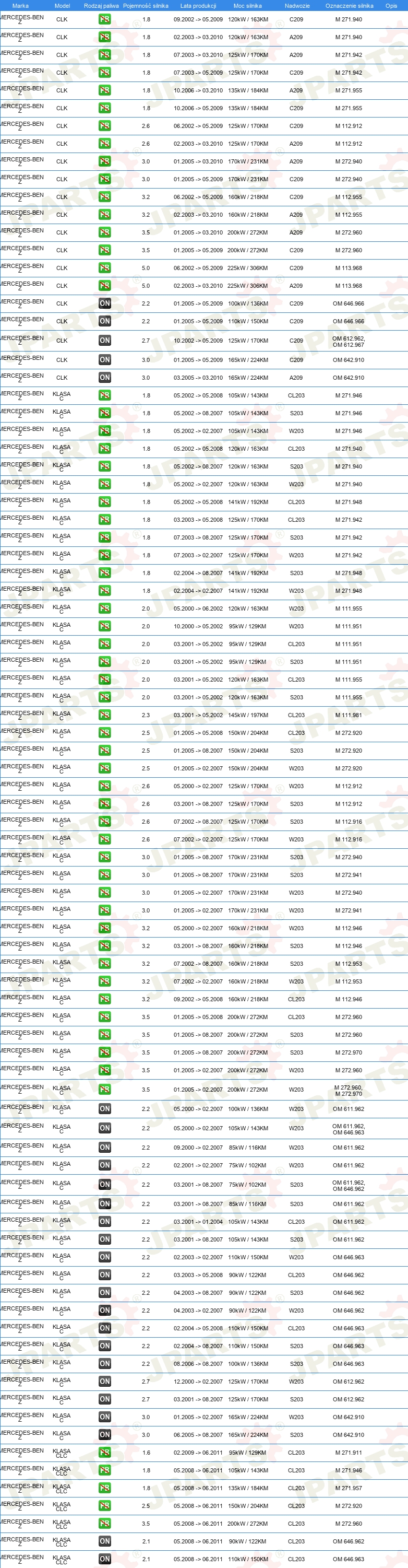Click the Lata produkcji column header
Screen dimensions: 408x1568
[198, 5]
